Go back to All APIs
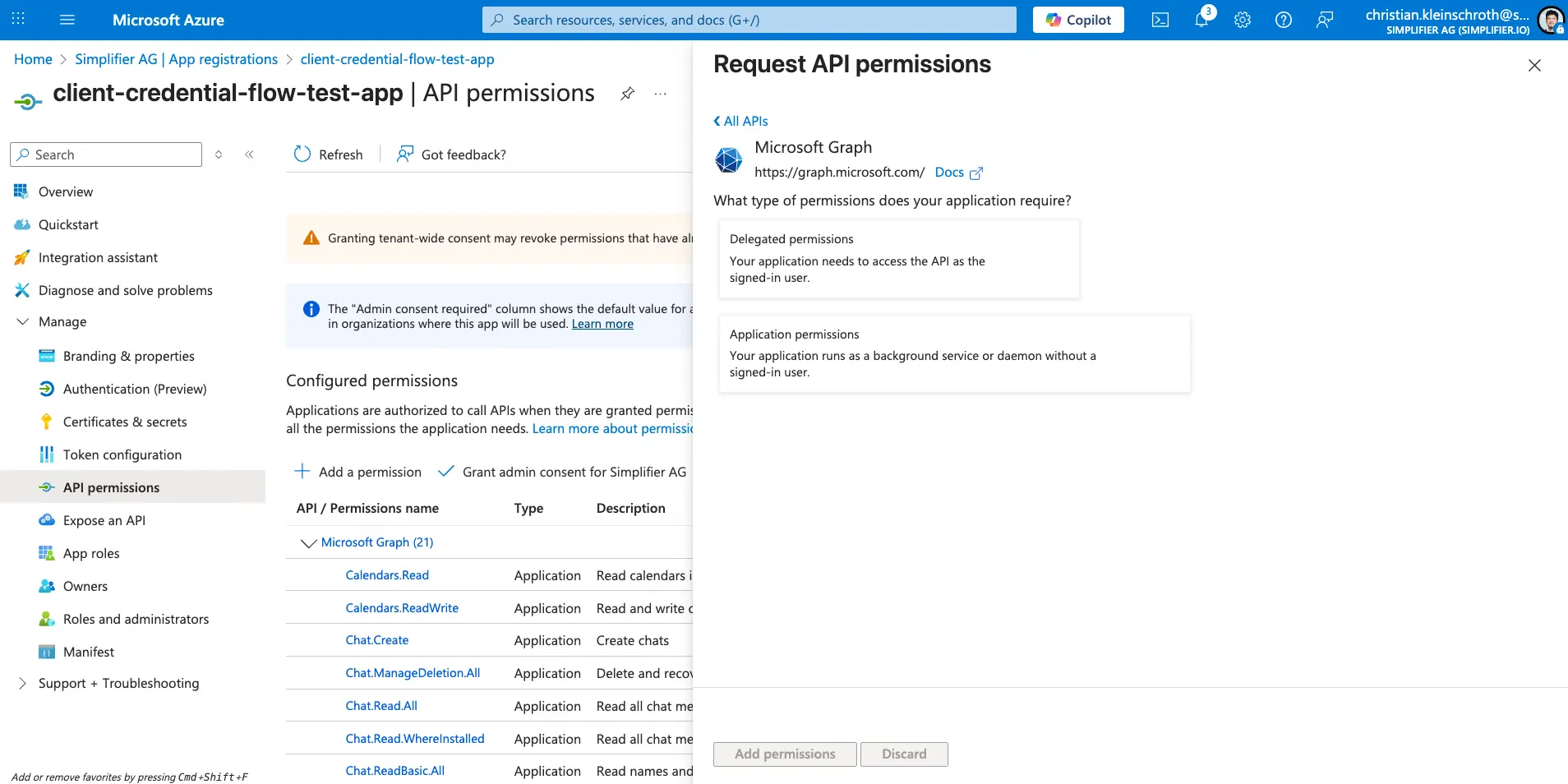This screenshot has width=1568, height=784. click(741, 121)
